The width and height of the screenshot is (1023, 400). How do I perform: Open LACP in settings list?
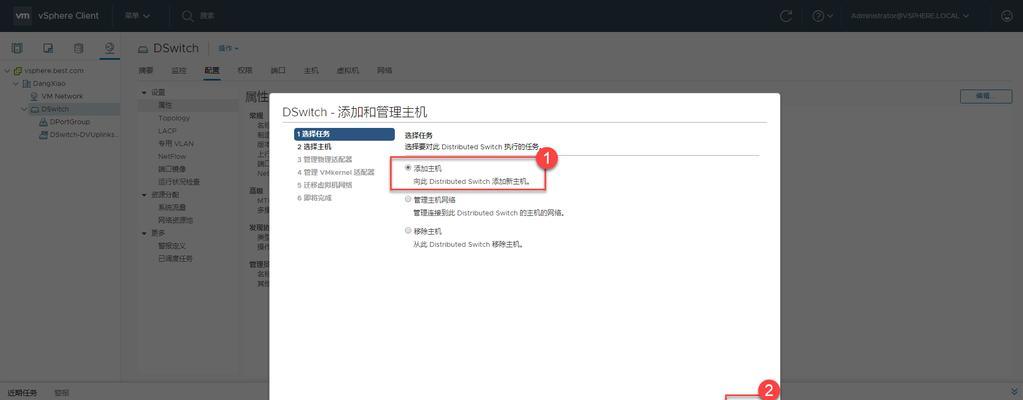(x=166, y=131)
